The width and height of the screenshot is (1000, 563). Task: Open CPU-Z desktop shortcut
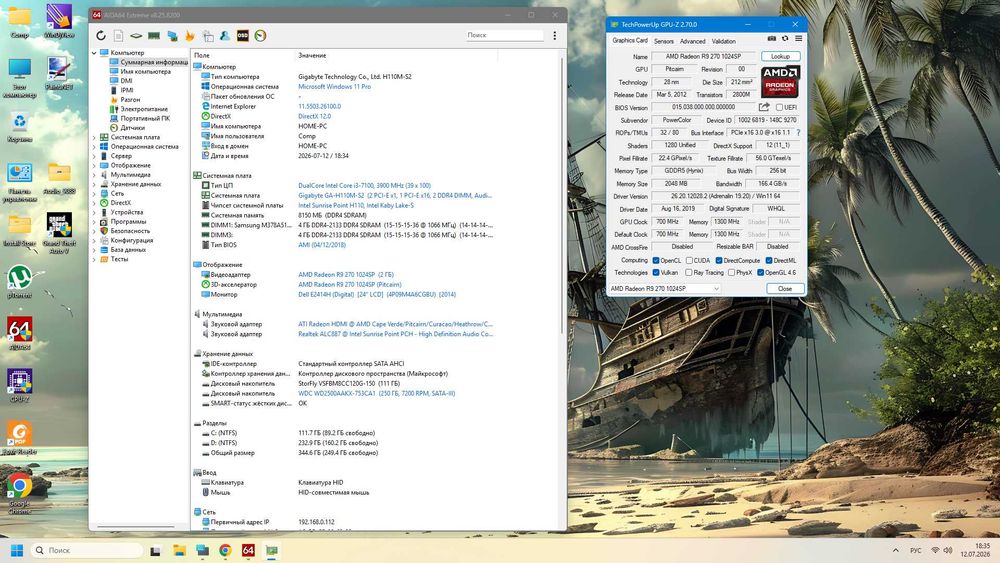[x=20, y=386]
